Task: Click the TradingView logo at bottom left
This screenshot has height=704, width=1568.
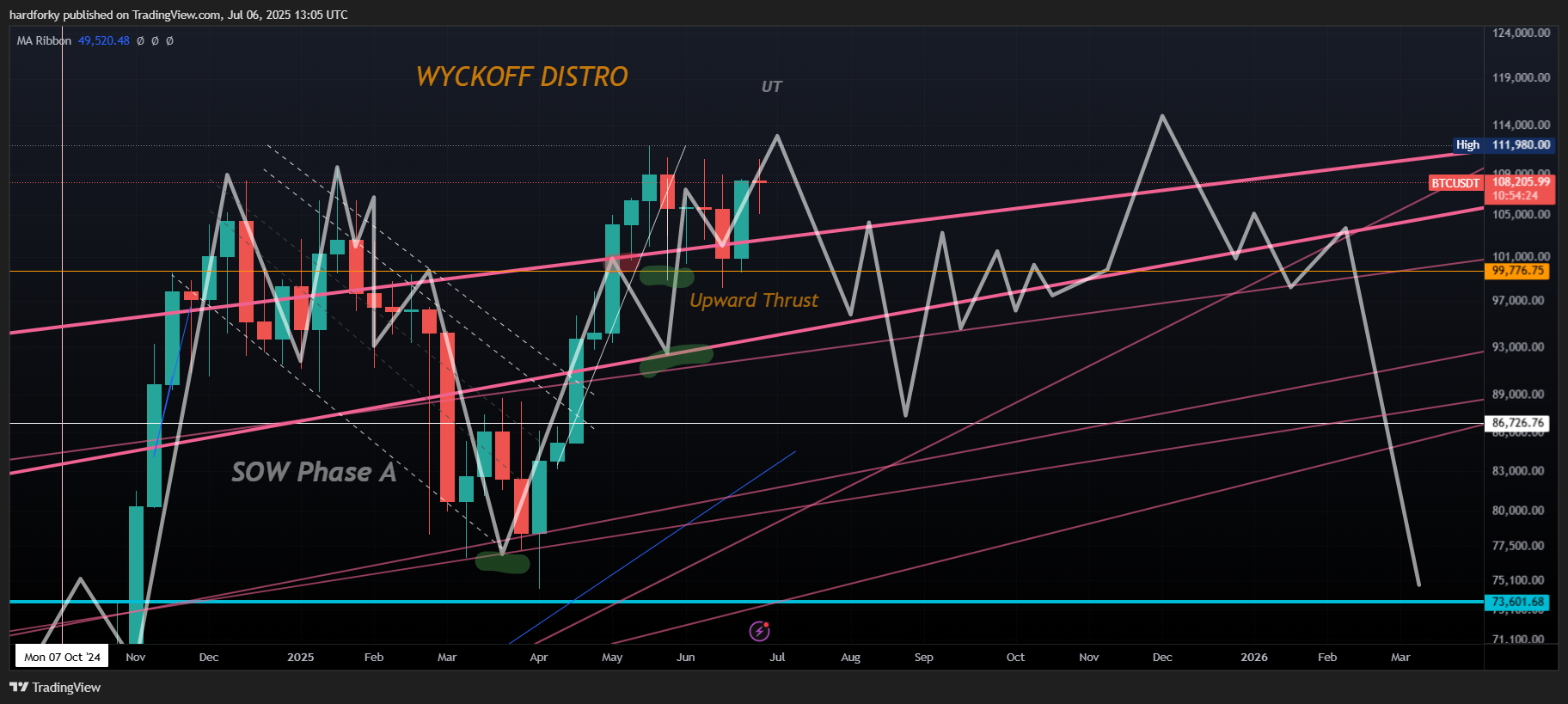Action: tap(55, 687)
